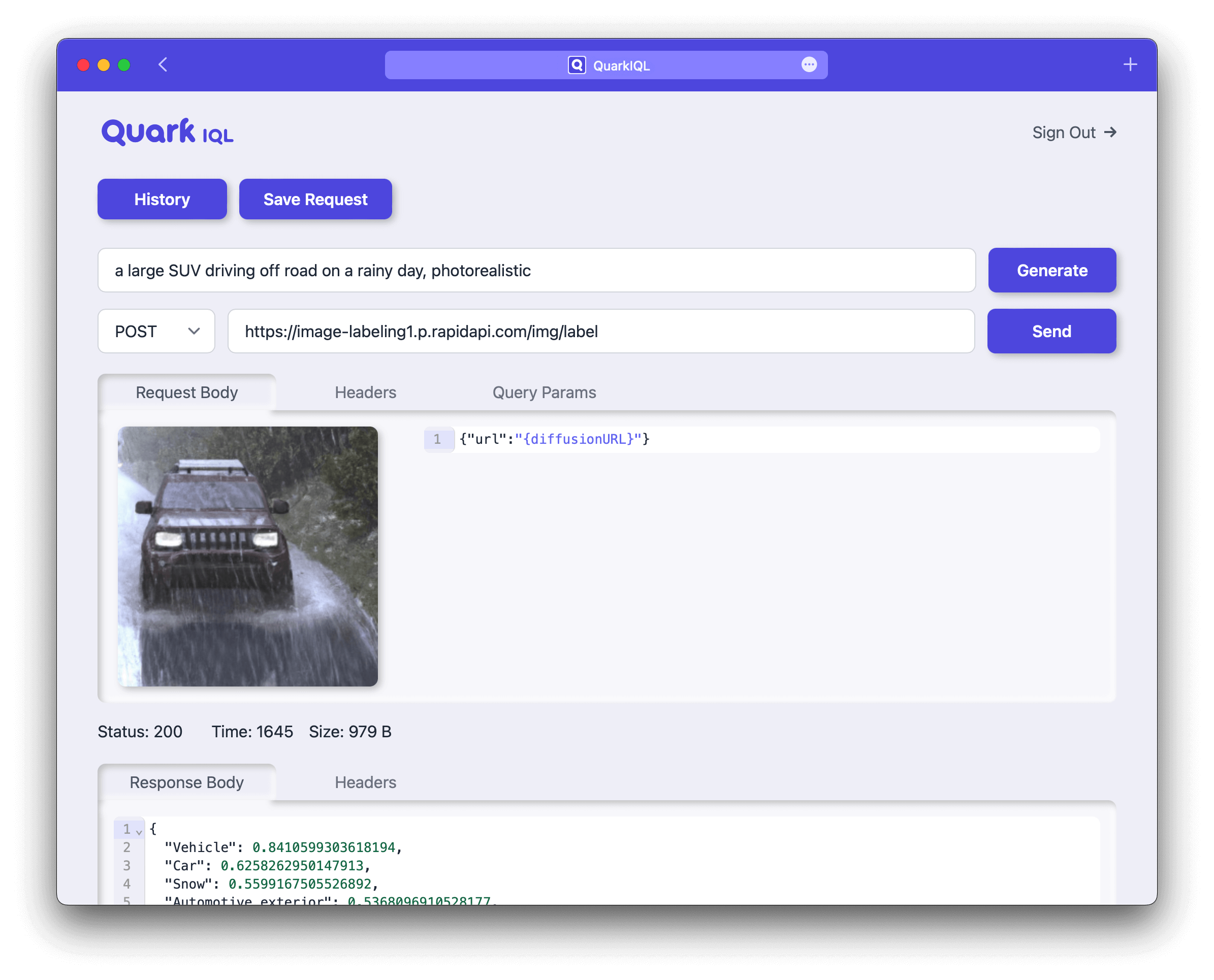The width and height of the screenshot is (1214, 980).
Task: Click the yellow minimize window button
Action: tap(104, 66)
